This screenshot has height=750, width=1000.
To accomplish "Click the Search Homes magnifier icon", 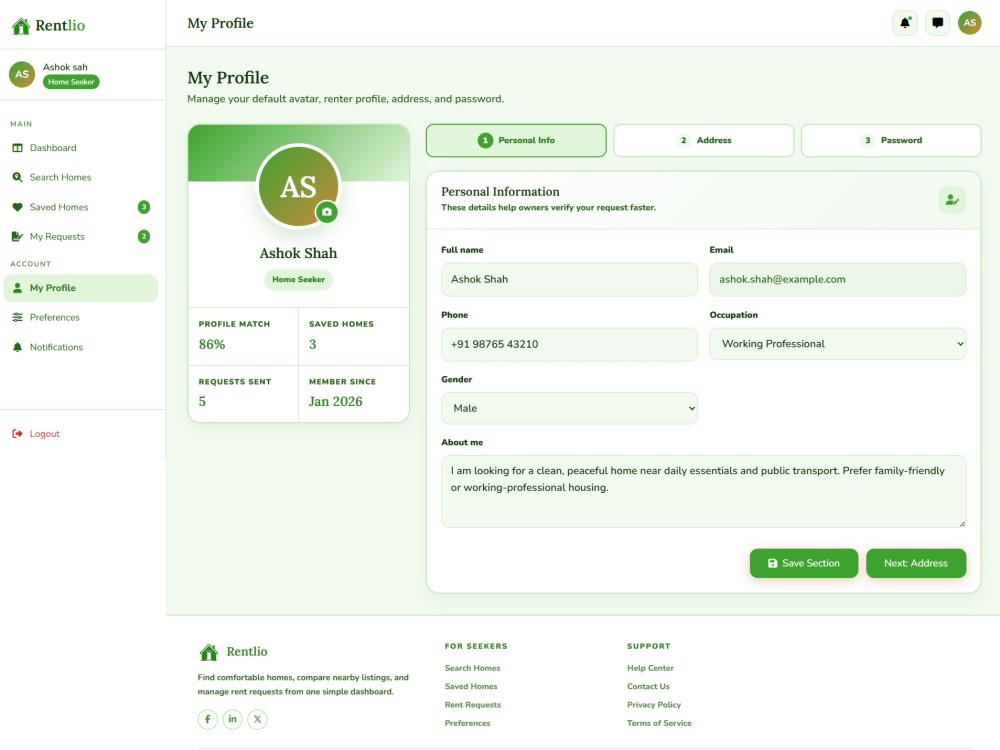I will (x=17, y=177).
